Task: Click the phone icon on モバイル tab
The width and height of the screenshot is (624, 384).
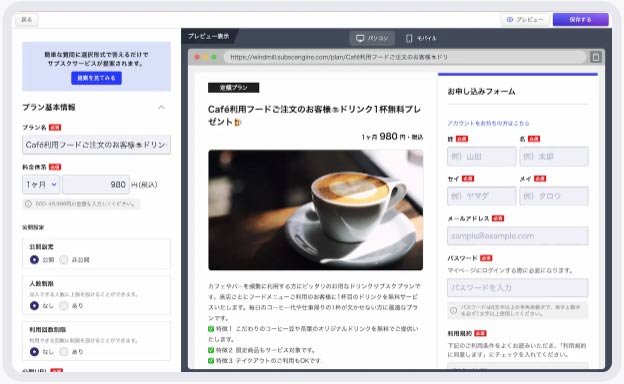Action: click(x=409, y=38)
